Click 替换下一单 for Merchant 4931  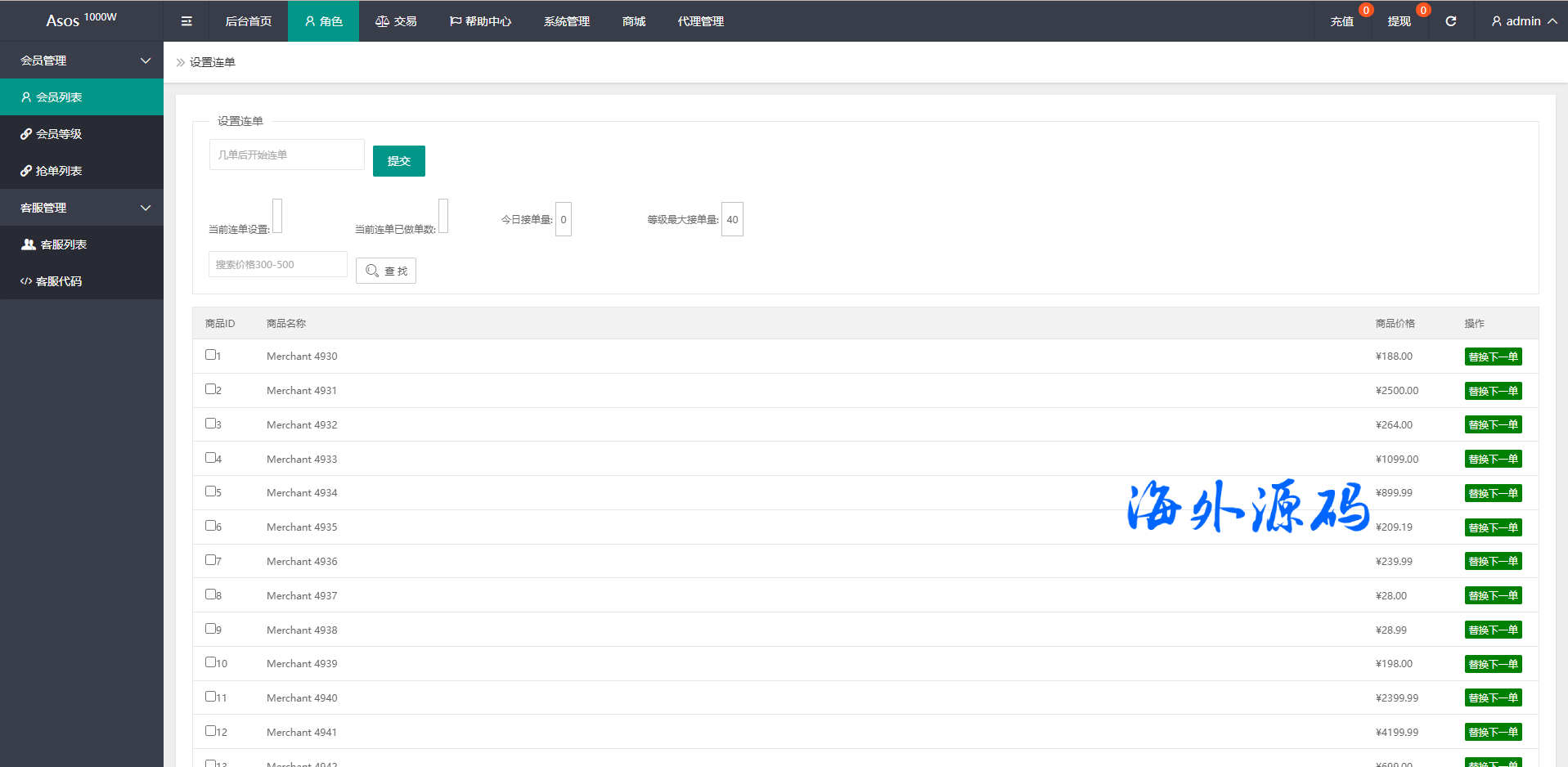[x=1493, y=391]
